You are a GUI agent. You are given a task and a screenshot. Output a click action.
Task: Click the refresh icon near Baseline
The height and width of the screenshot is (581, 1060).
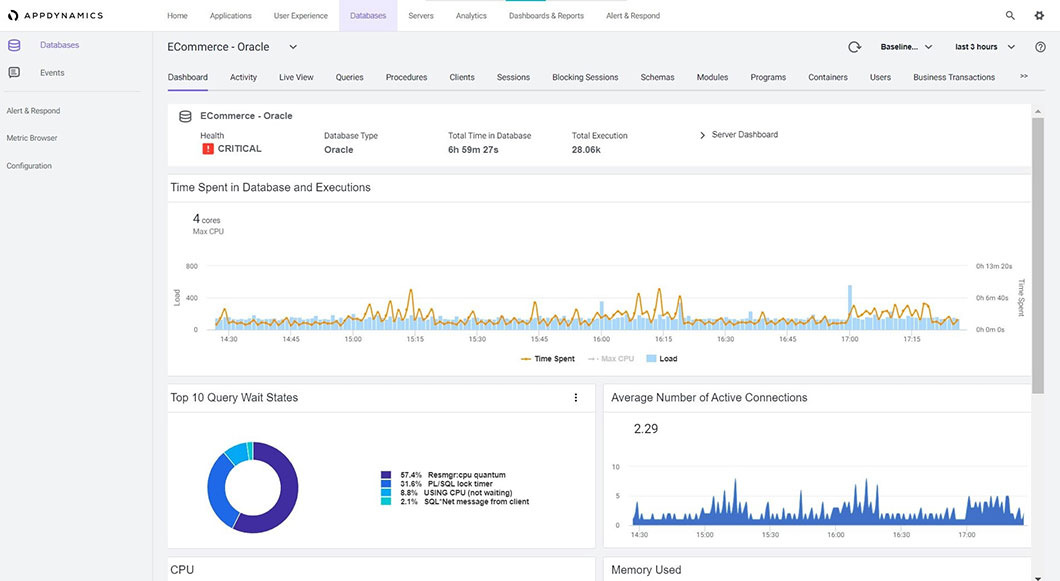[x=854, y=47]
